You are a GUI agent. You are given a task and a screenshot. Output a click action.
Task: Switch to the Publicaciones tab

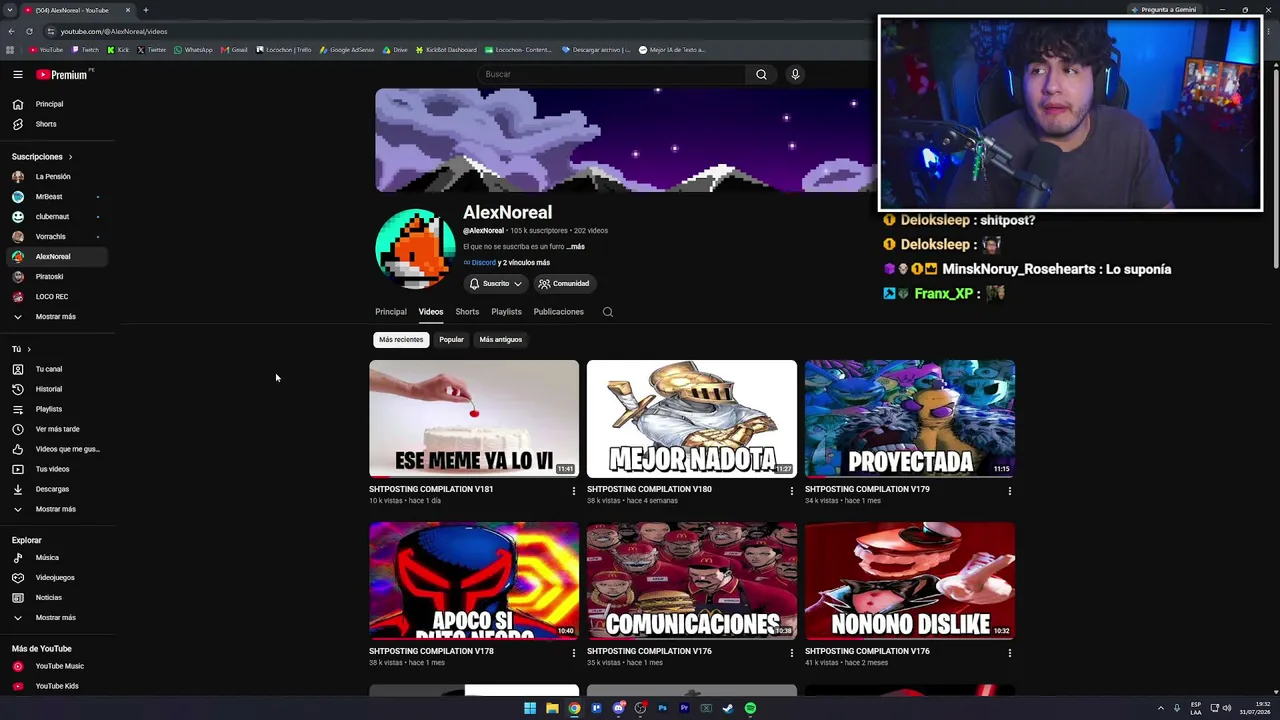558,312
